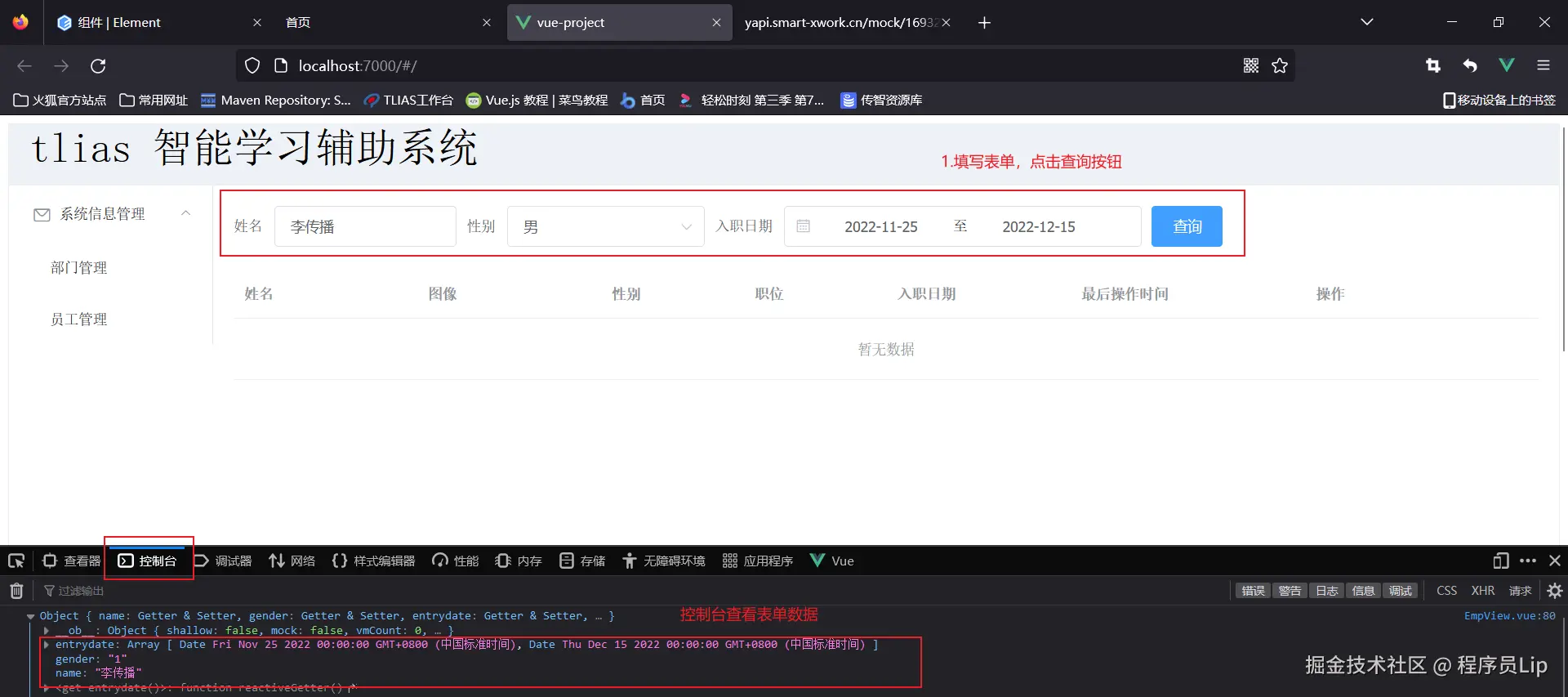This screenshot has width=1568, height=697.
Task: Clear console output with trash icon
Action: click(x=16, y=591)
